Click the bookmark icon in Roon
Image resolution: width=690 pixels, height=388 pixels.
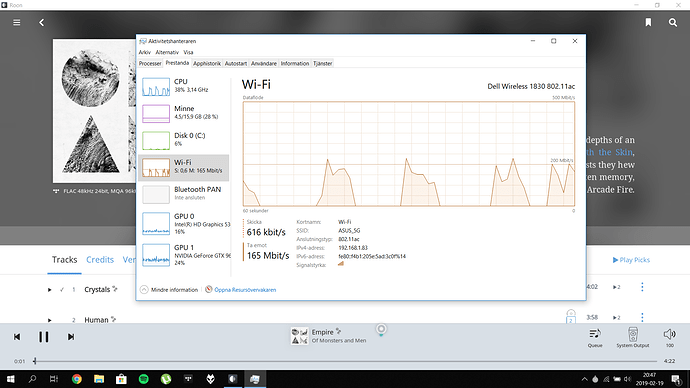648,22
